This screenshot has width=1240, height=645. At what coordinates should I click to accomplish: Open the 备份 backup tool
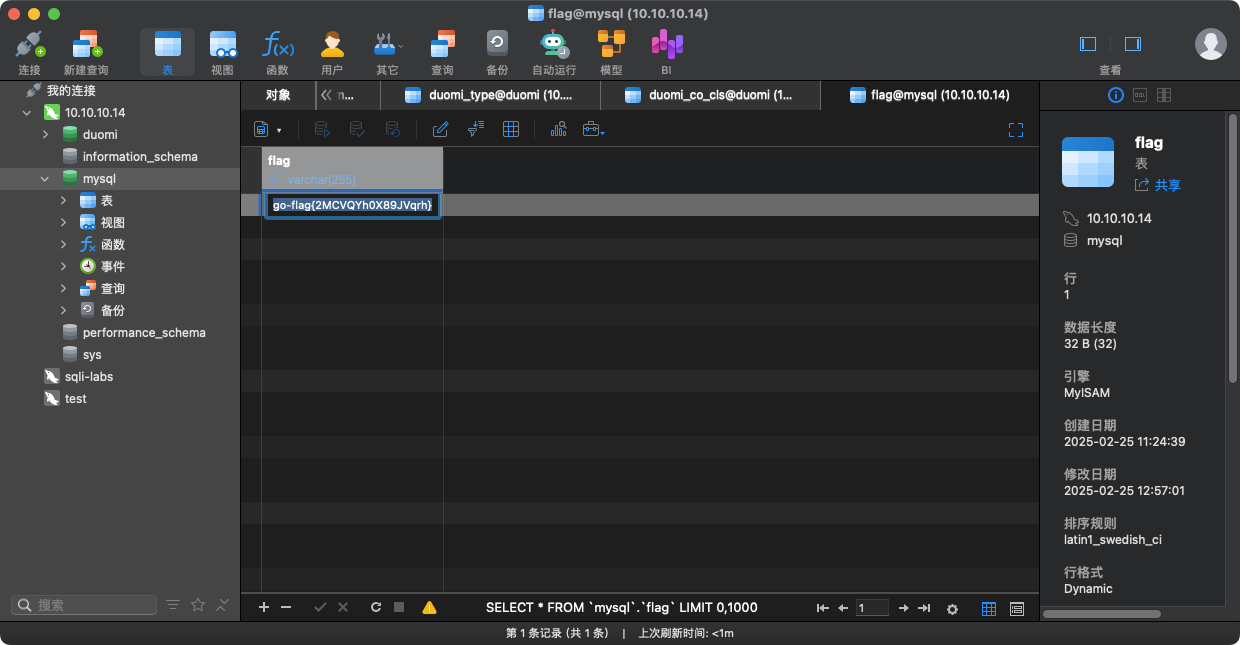coord(497,52)
